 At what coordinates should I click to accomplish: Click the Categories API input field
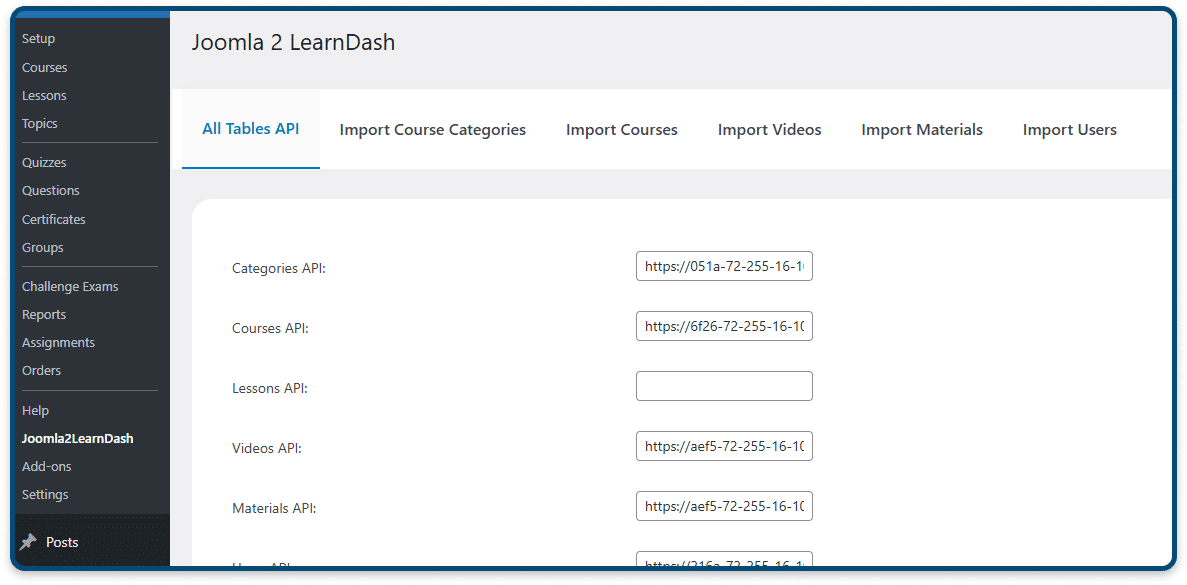(x=724, y=266)
